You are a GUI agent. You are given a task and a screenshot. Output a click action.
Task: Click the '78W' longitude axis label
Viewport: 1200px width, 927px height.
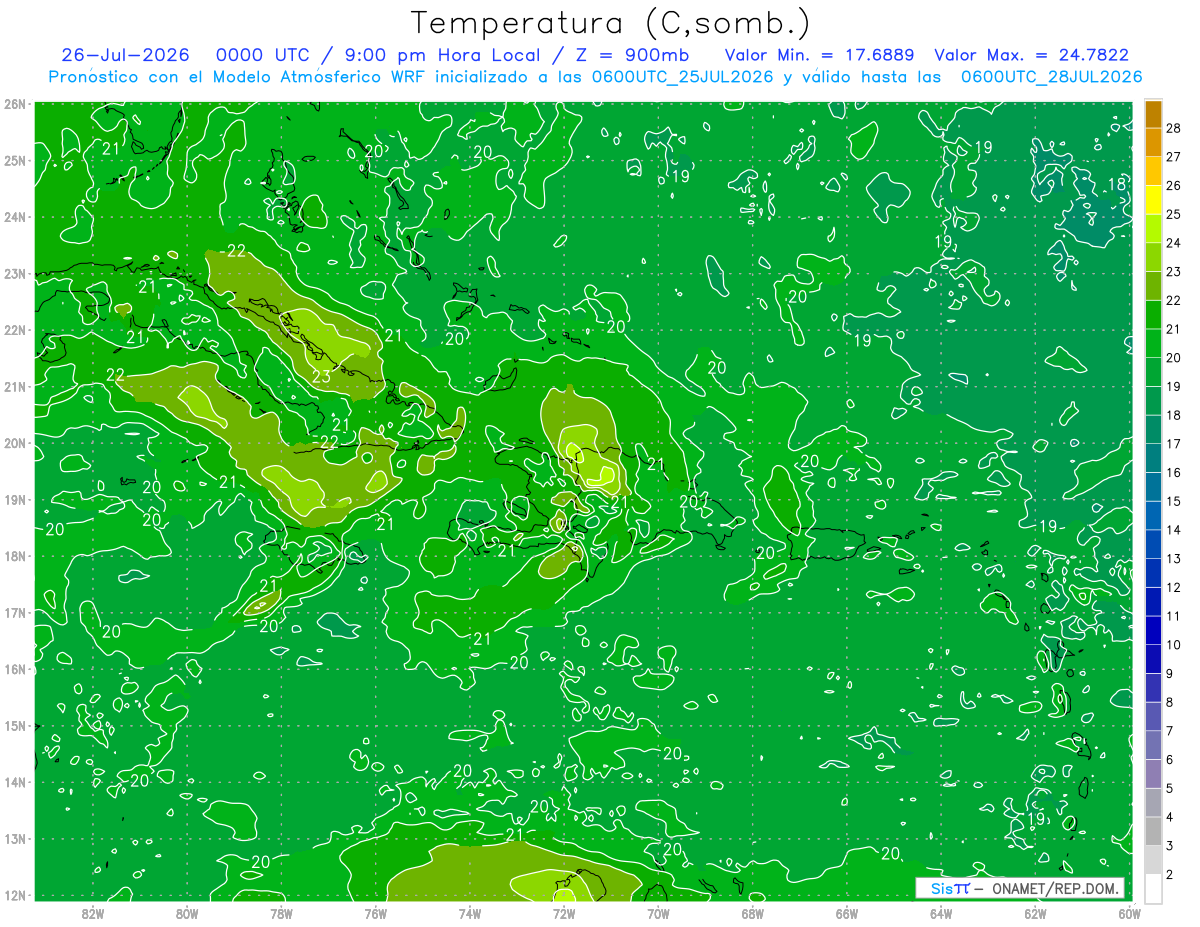281,913
